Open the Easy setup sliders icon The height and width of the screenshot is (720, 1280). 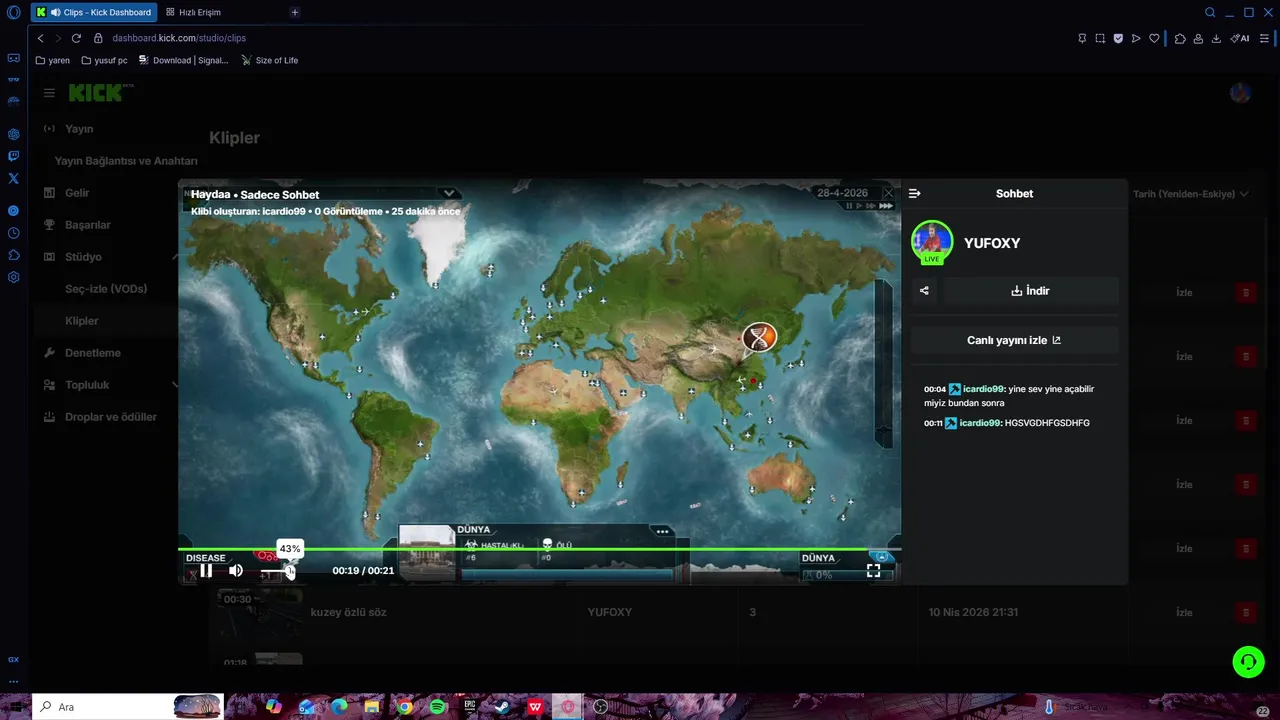[x=1265, y=38]
